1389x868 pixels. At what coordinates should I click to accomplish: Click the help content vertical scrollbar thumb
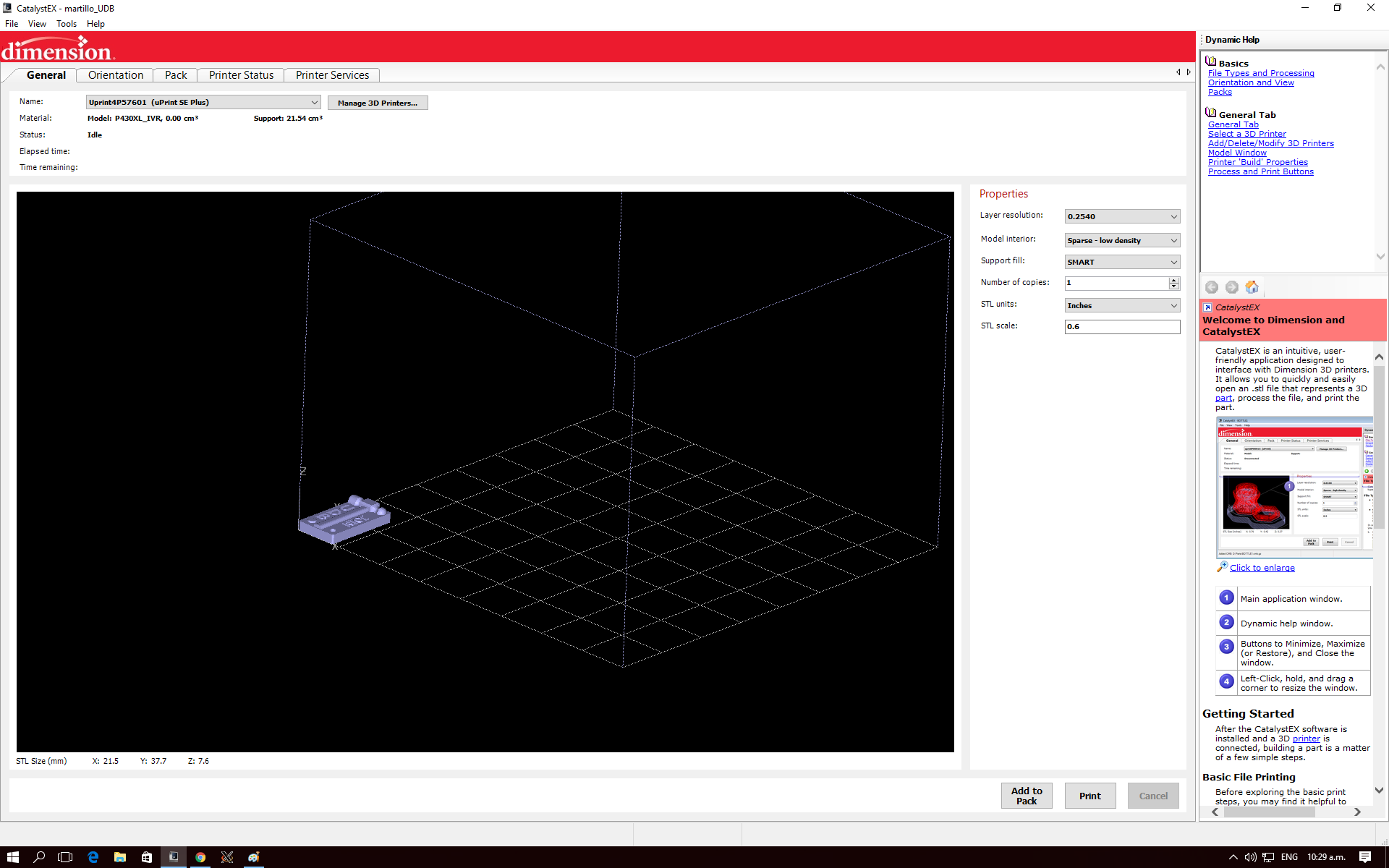point(1379,447)
